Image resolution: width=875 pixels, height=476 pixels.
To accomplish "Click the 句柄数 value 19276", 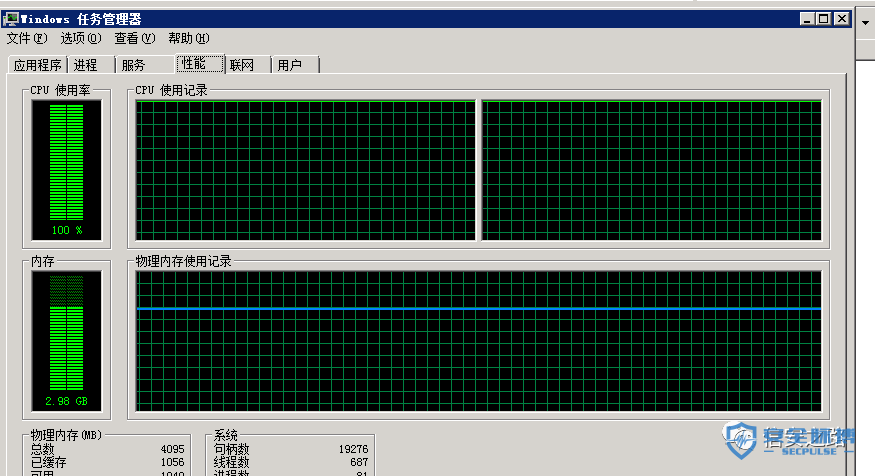I will (x=353, y=449).
